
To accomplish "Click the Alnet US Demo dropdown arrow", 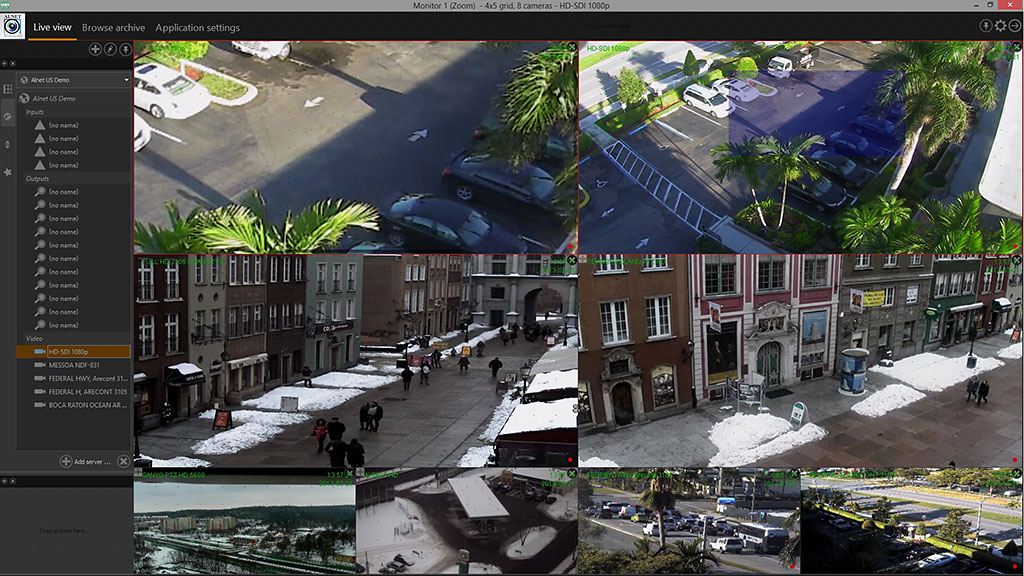I will (126, 80).
